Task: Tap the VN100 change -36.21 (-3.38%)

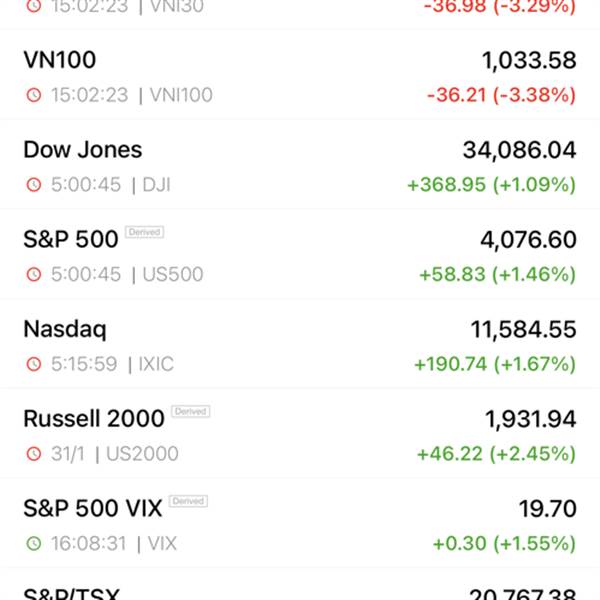Action: [x=501, y=95]
